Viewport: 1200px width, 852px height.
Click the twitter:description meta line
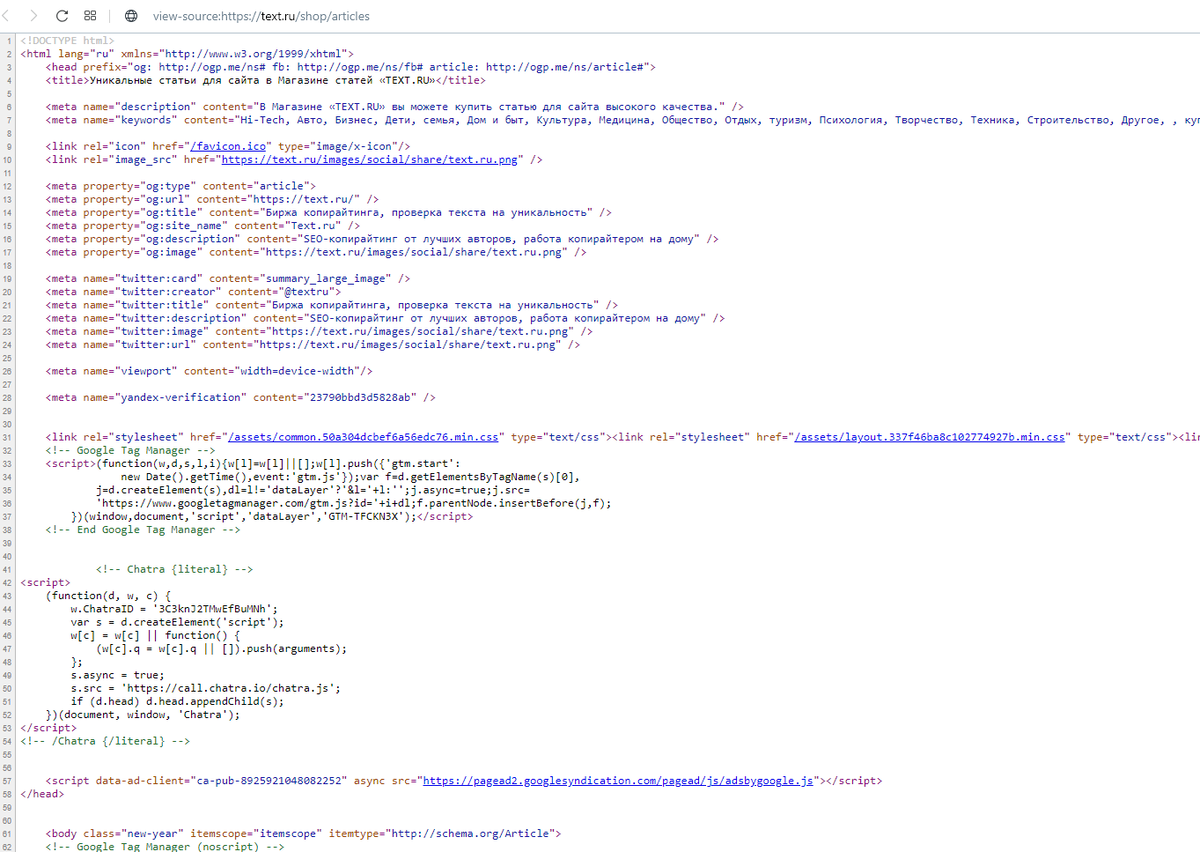point(385,318)
